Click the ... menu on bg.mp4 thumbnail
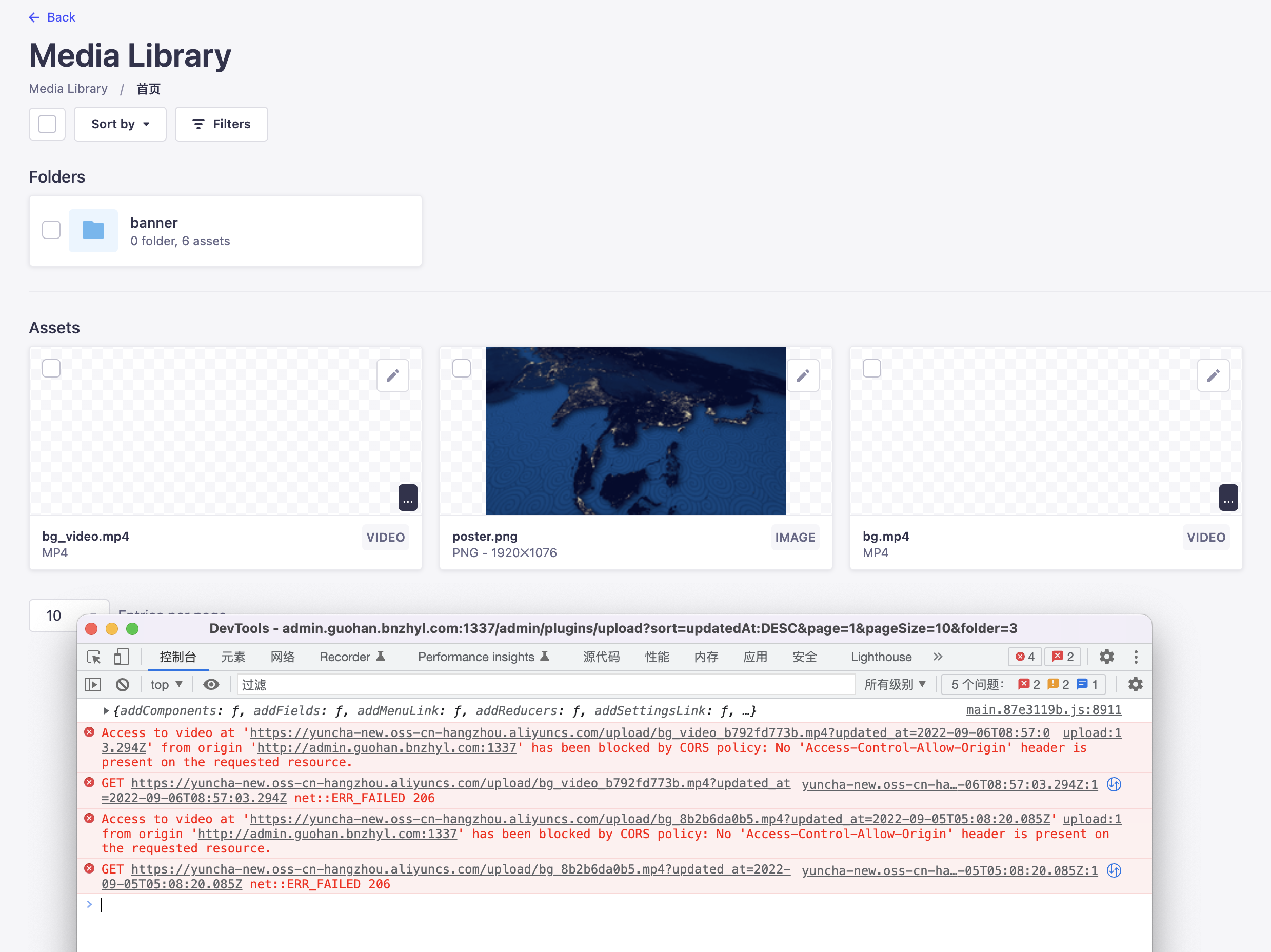 pos(1229,498)
